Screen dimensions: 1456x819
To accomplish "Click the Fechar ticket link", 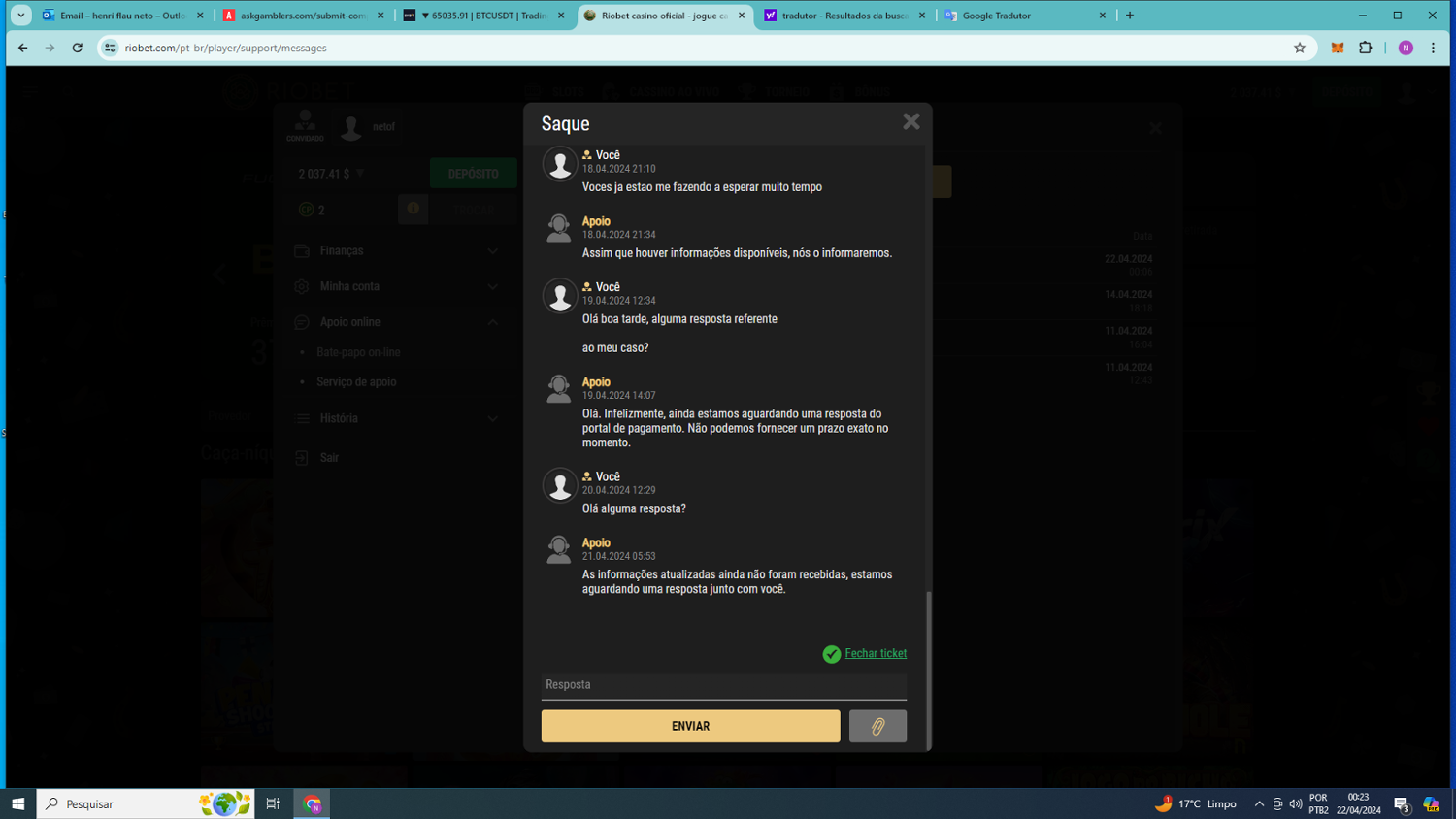I will [875, 653].
